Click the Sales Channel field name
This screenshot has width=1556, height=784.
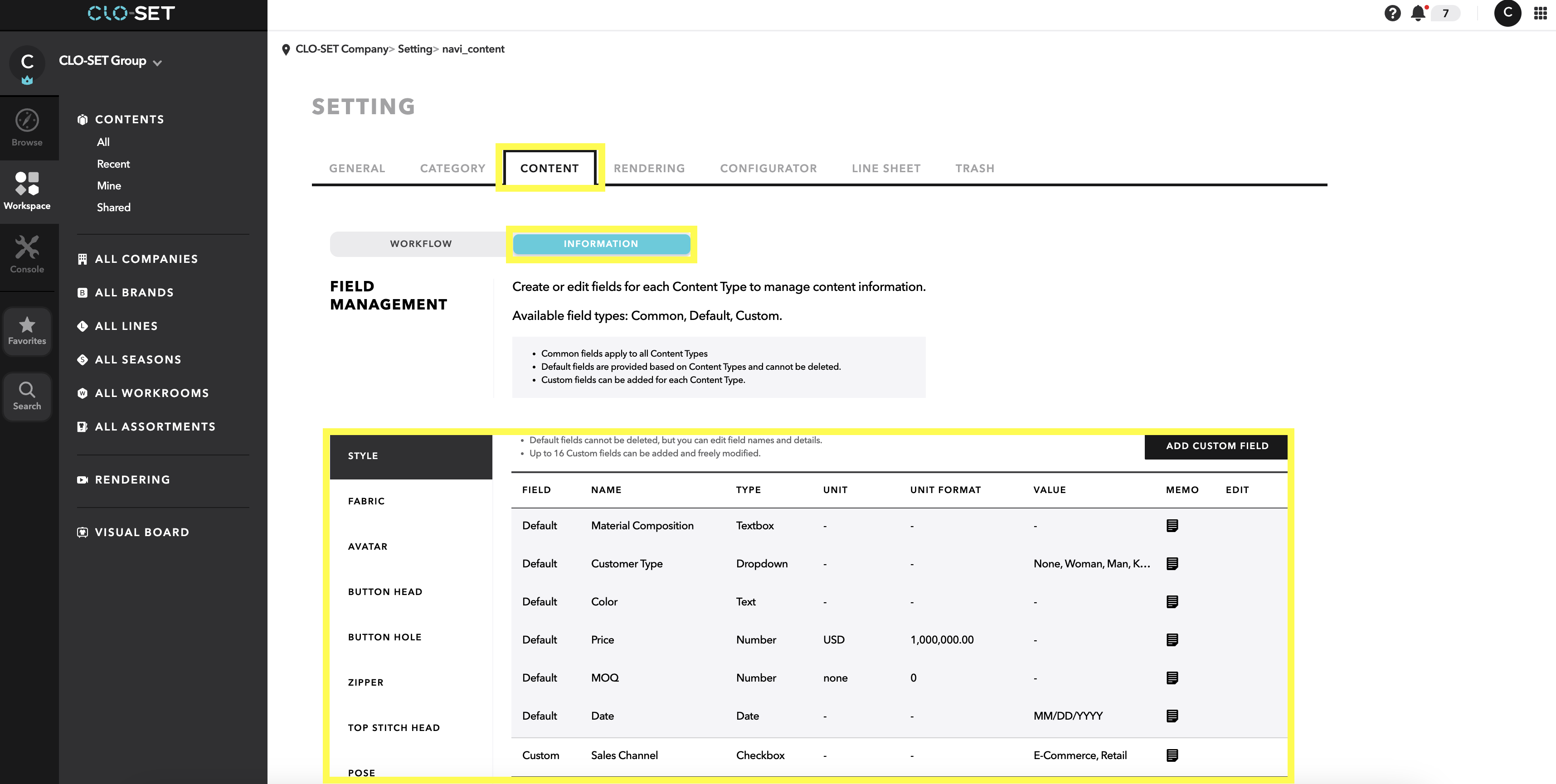(x=624, y=755)
